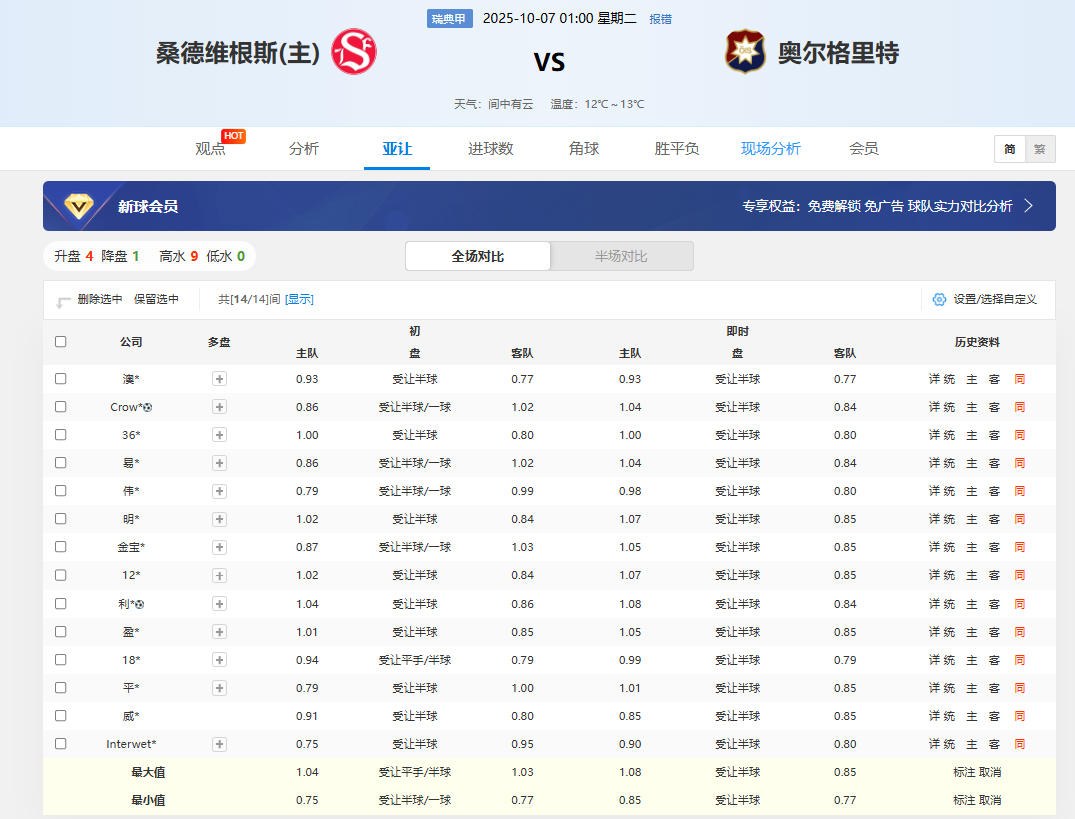Image resolution: width=1075 pixels, height=819 pixels.
Task: Open the 胜平负 tab
Action: coord(676,148)
